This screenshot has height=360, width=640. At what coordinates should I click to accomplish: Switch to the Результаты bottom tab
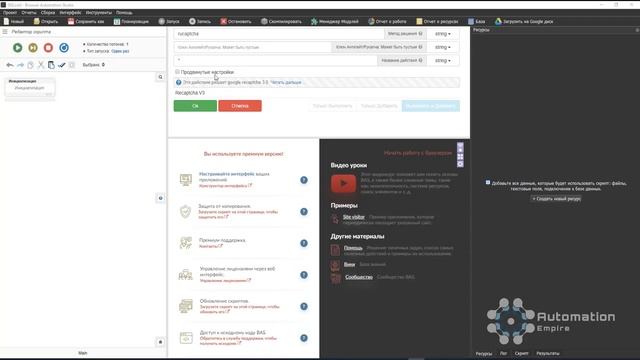click(x=548, y=353)
